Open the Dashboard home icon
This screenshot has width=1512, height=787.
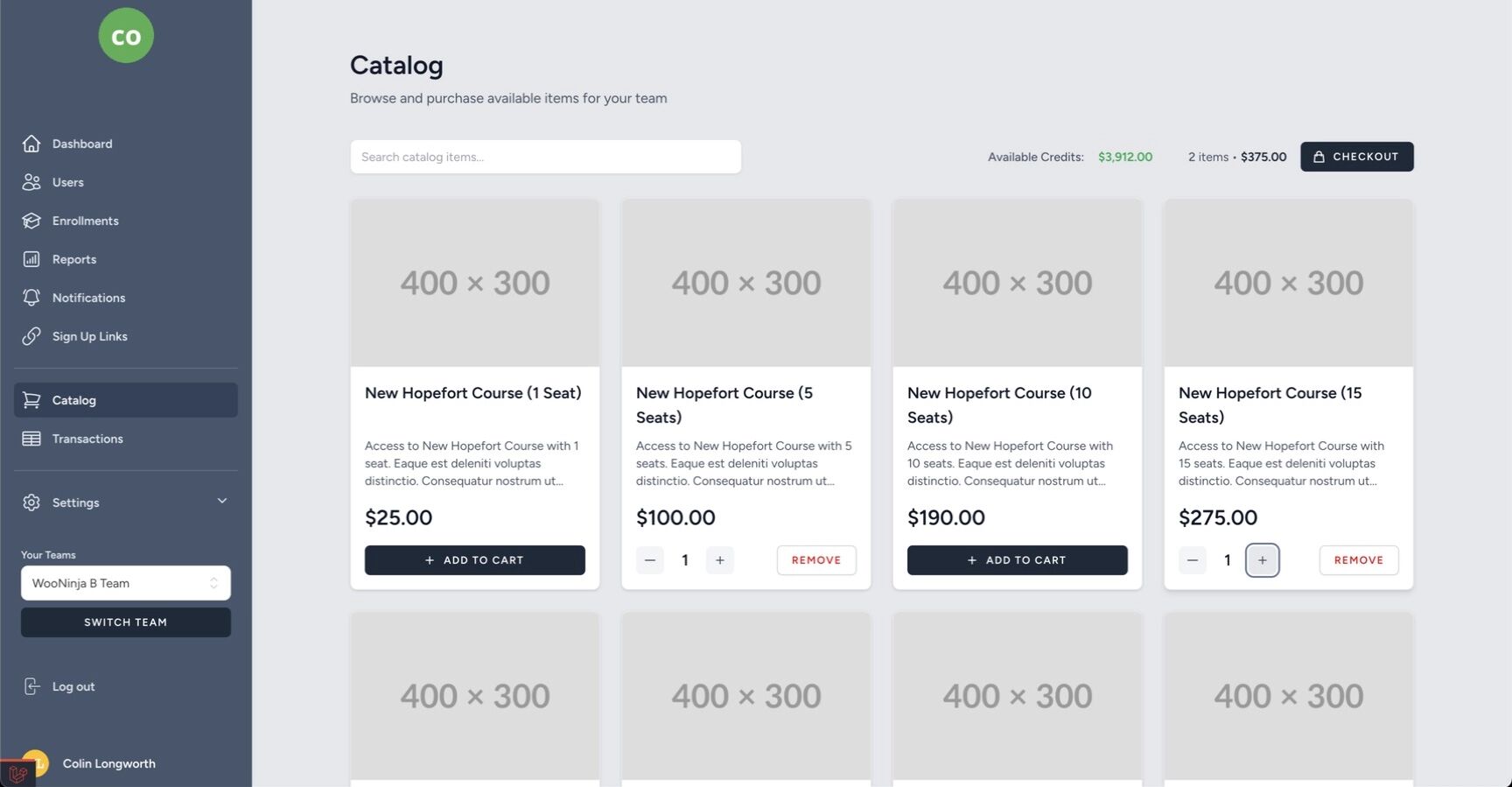(31, 144)
